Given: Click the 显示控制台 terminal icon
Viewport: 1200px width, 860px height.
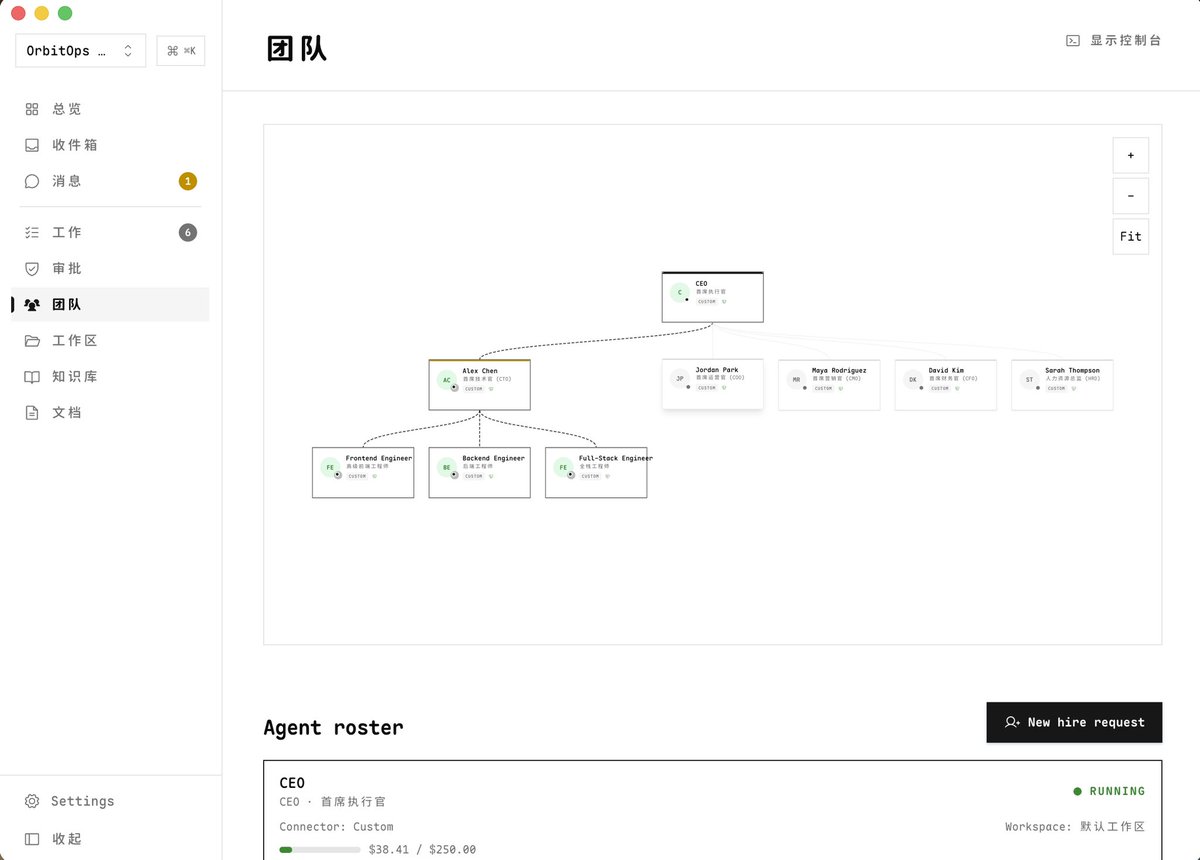Looking at the screenshot, I should (1073, 41).
